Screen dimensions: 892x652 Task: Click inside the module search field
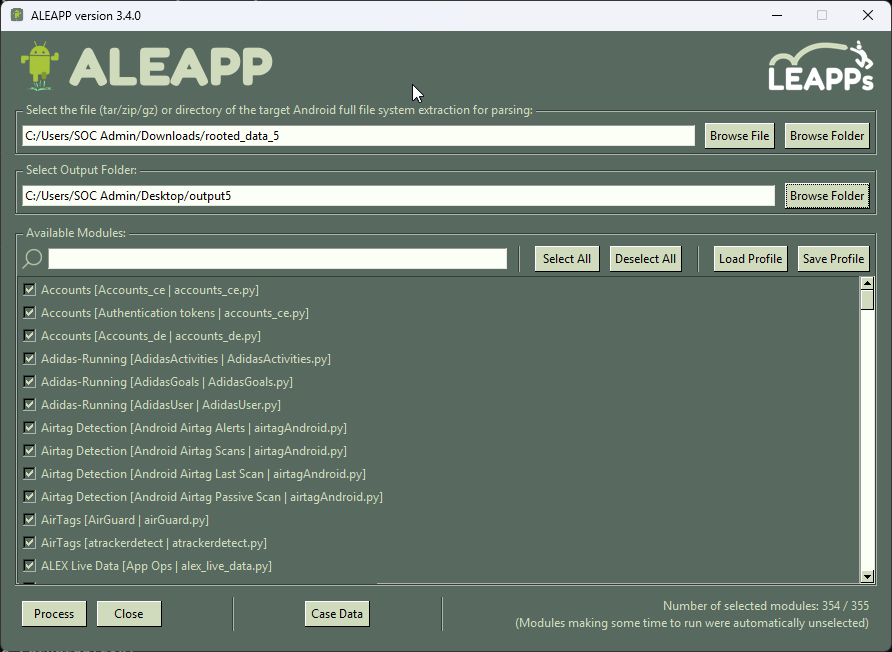point(280,258)
